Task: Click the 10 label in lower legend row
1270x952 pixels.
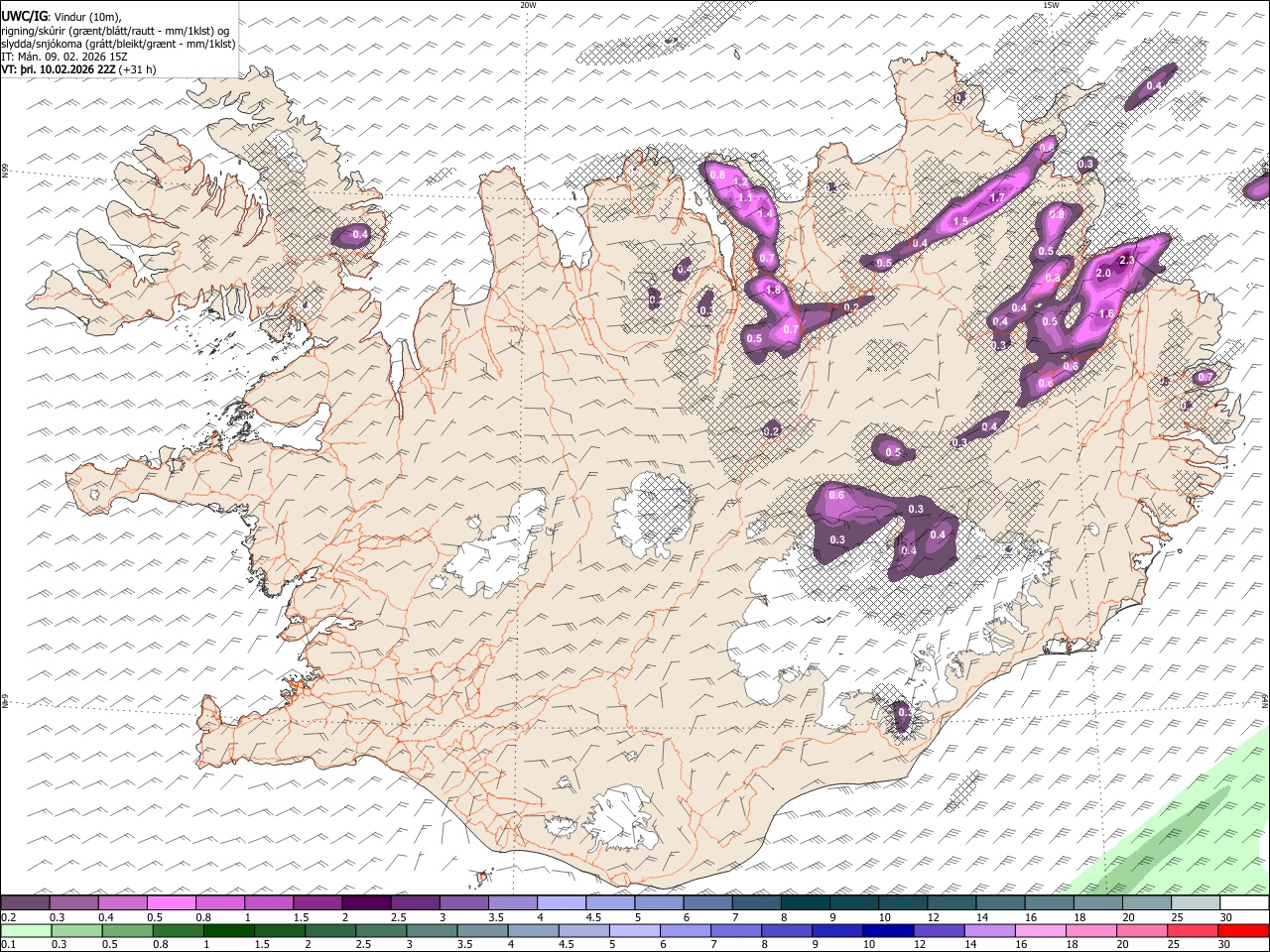Action: click(869, 945)
